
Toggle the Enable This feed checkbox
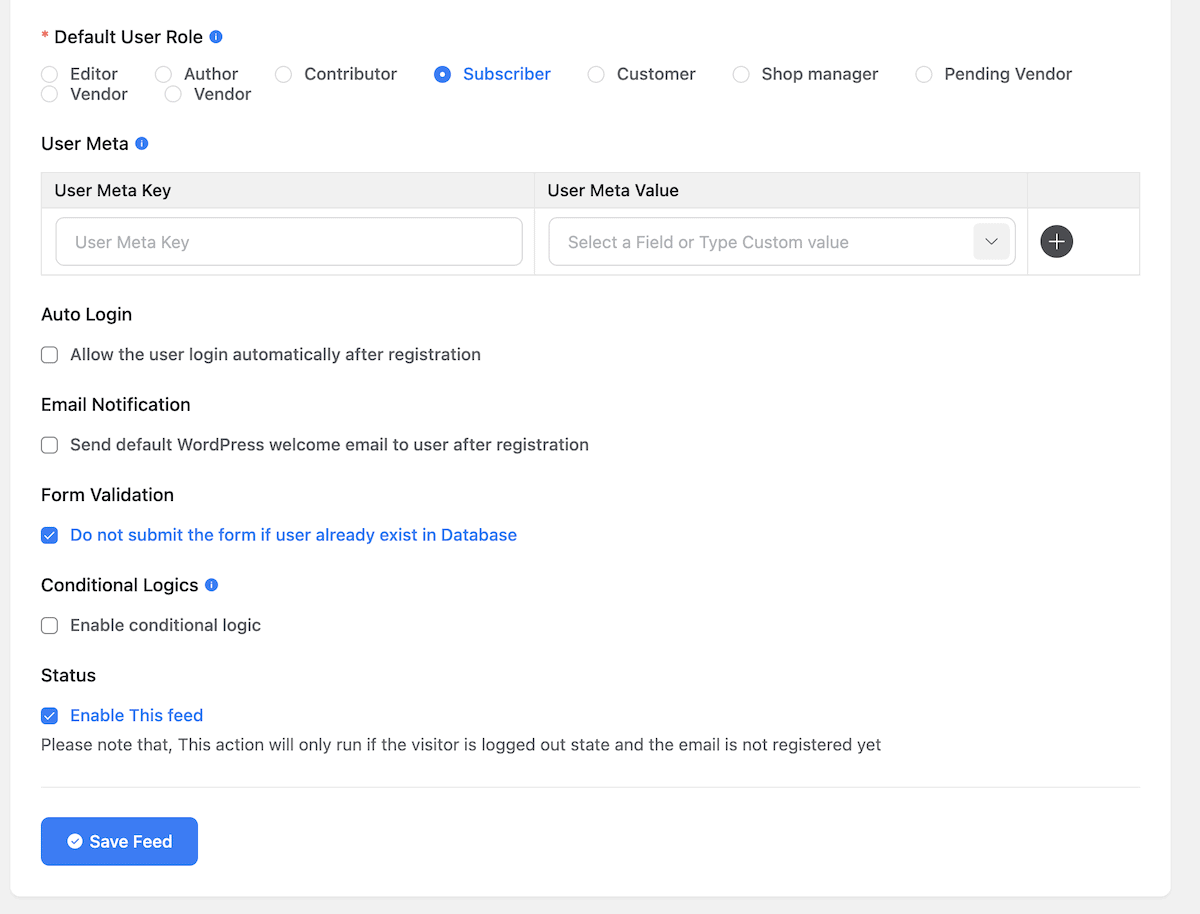49,715
